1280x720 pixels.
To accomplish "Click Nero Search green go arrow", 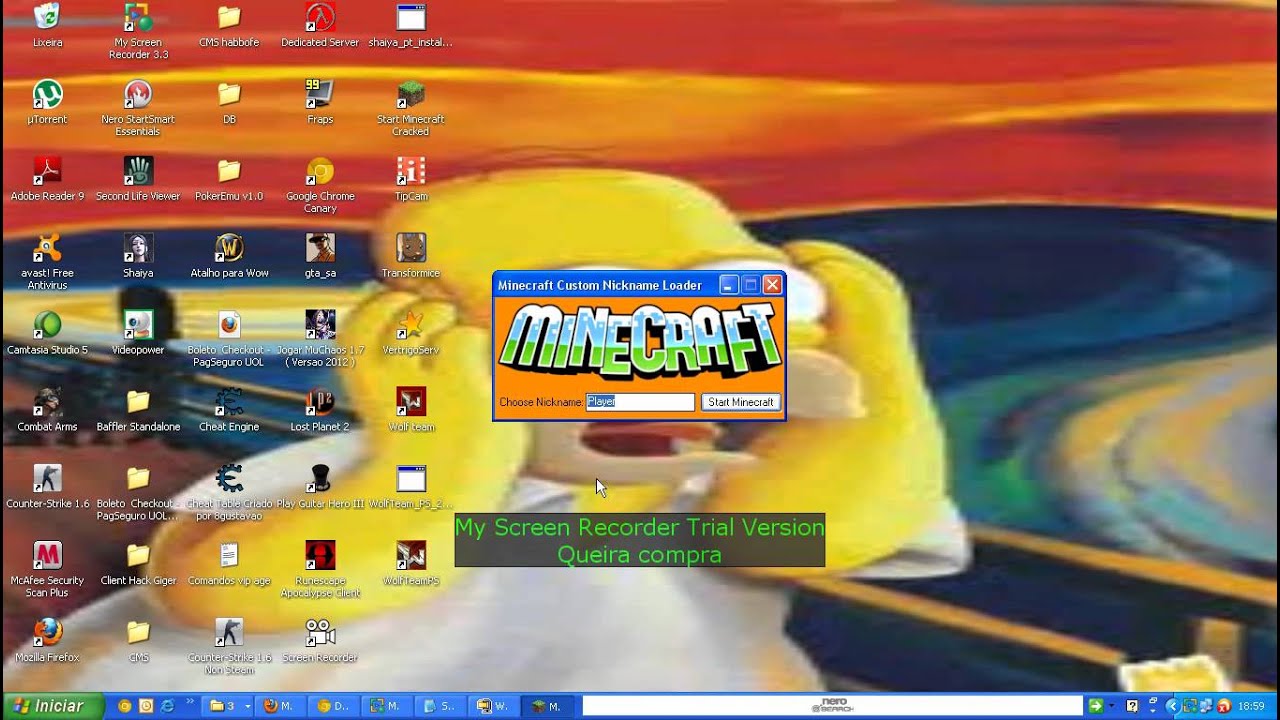I will click(1096, 706).
